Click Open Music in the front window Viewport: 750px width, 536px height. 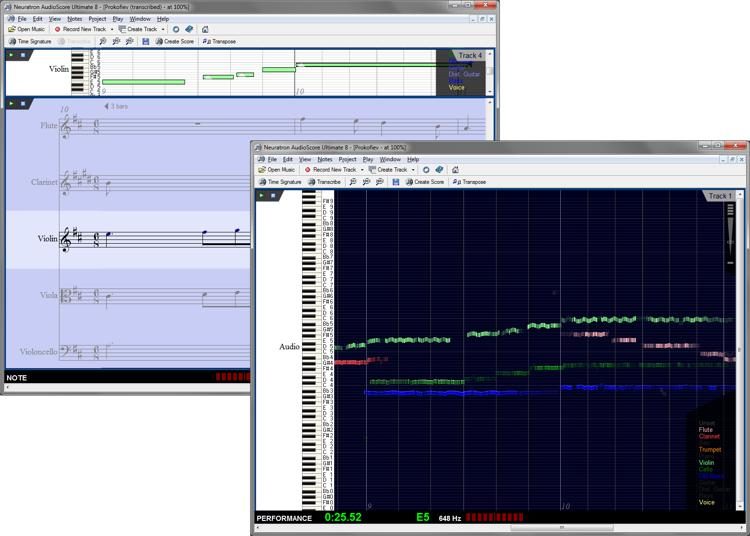(x=279, y=170)
